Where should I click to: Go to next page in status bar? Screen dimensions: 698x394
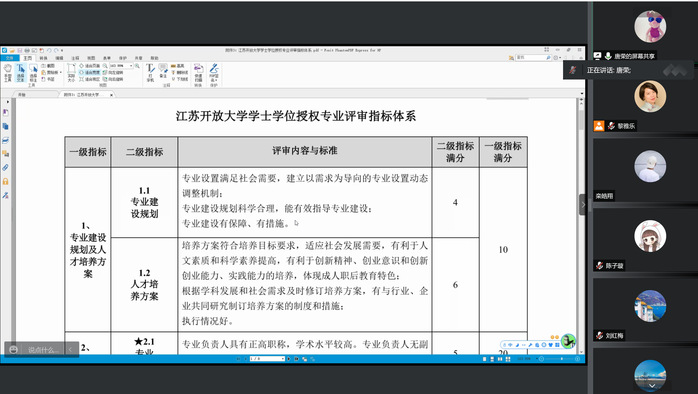pyautogui.click(x=289, y=359)
